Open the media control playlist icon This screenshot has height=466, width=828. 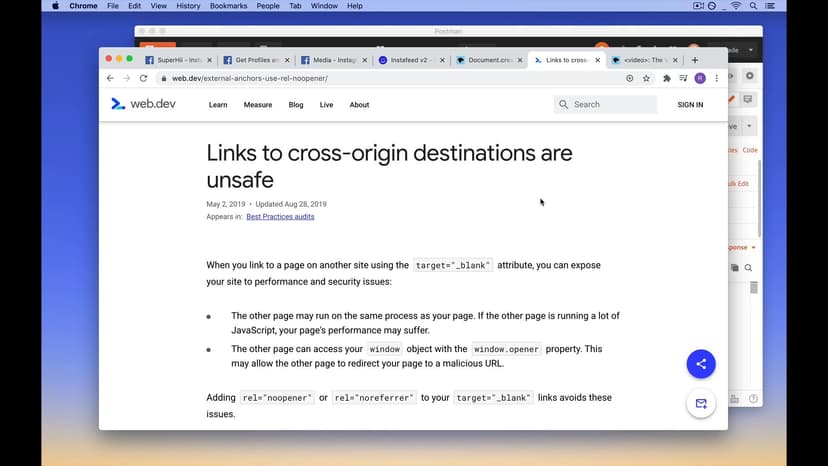coord(683,78)
